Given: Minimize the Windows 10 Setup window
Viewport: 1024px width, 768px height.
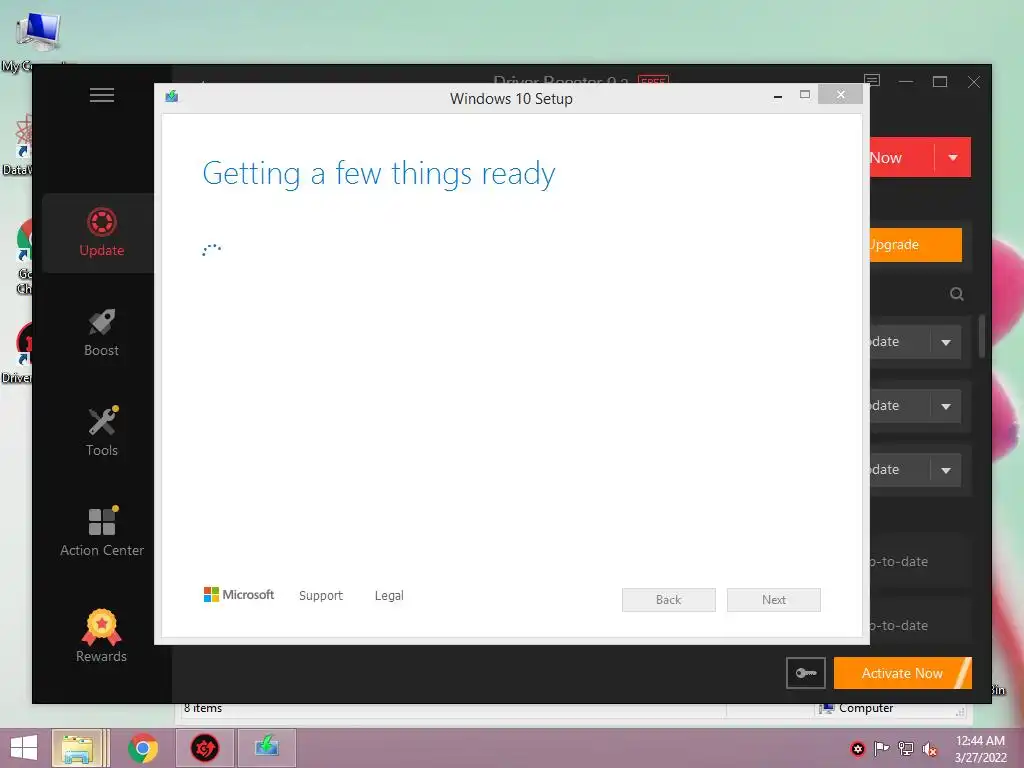Looking at the screenshot, I should tap(778, 96).
